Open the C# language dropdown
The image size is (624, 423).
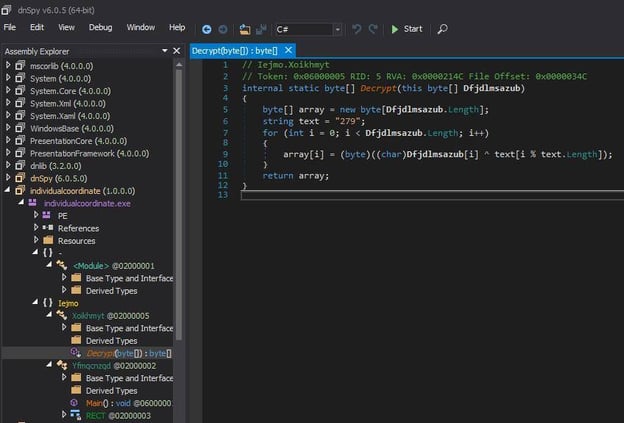[337, 29]
